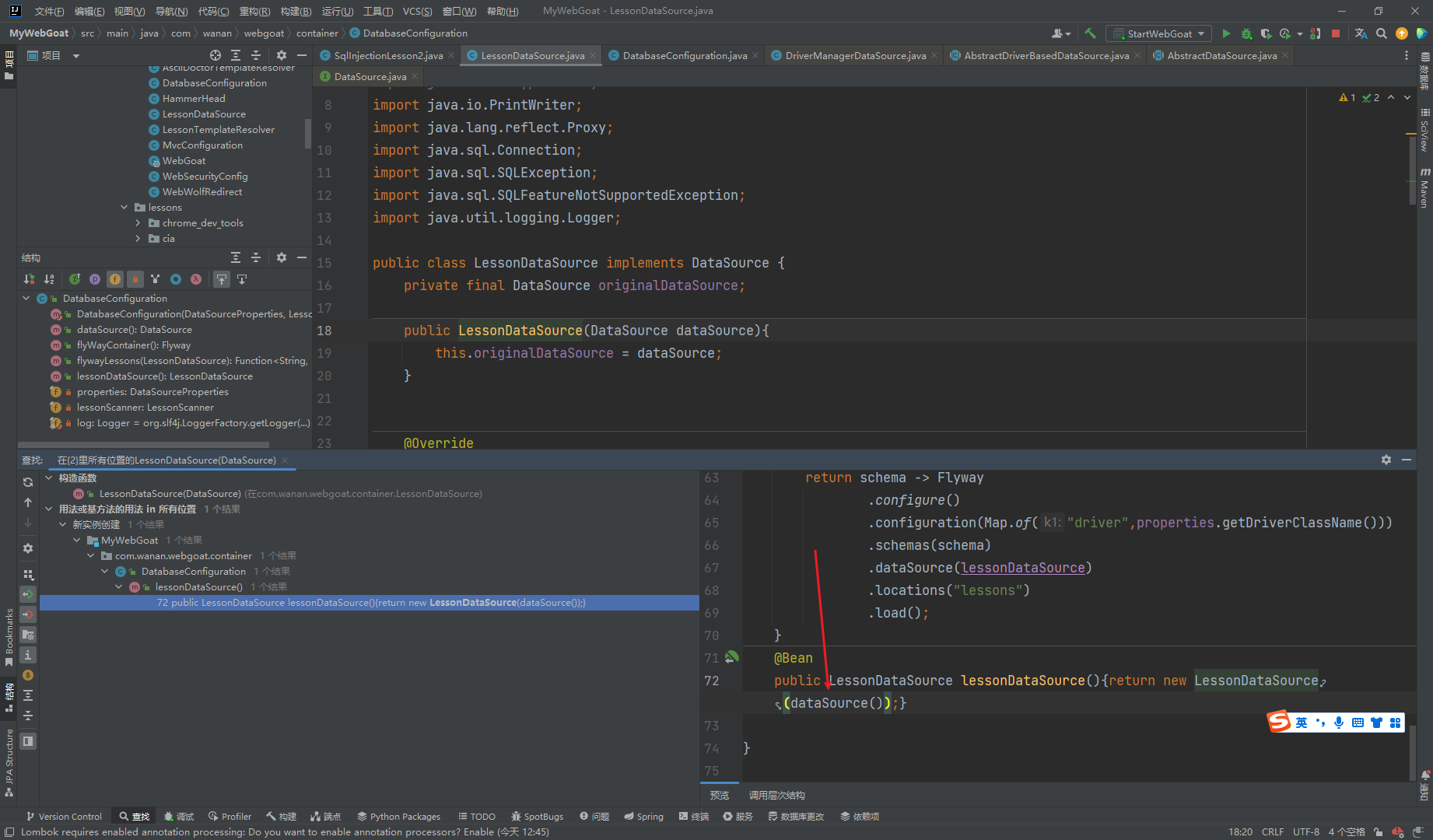Toggle preview pane button in Find toolbar
The image size is (1433, 840).
[28, 741]
